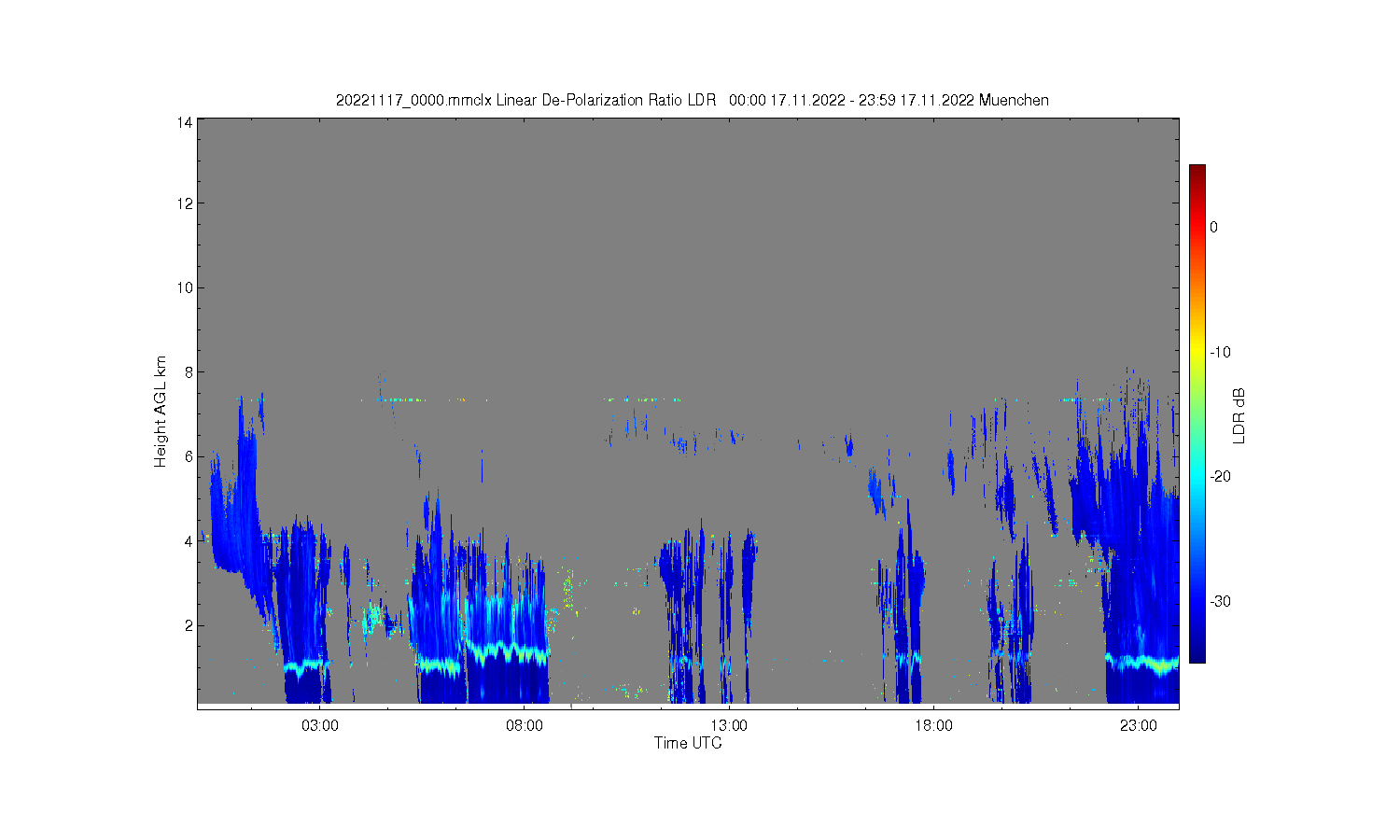Click the '03:00' time axis label
Screen dimensions: 1400x840
tap(320, 725)
